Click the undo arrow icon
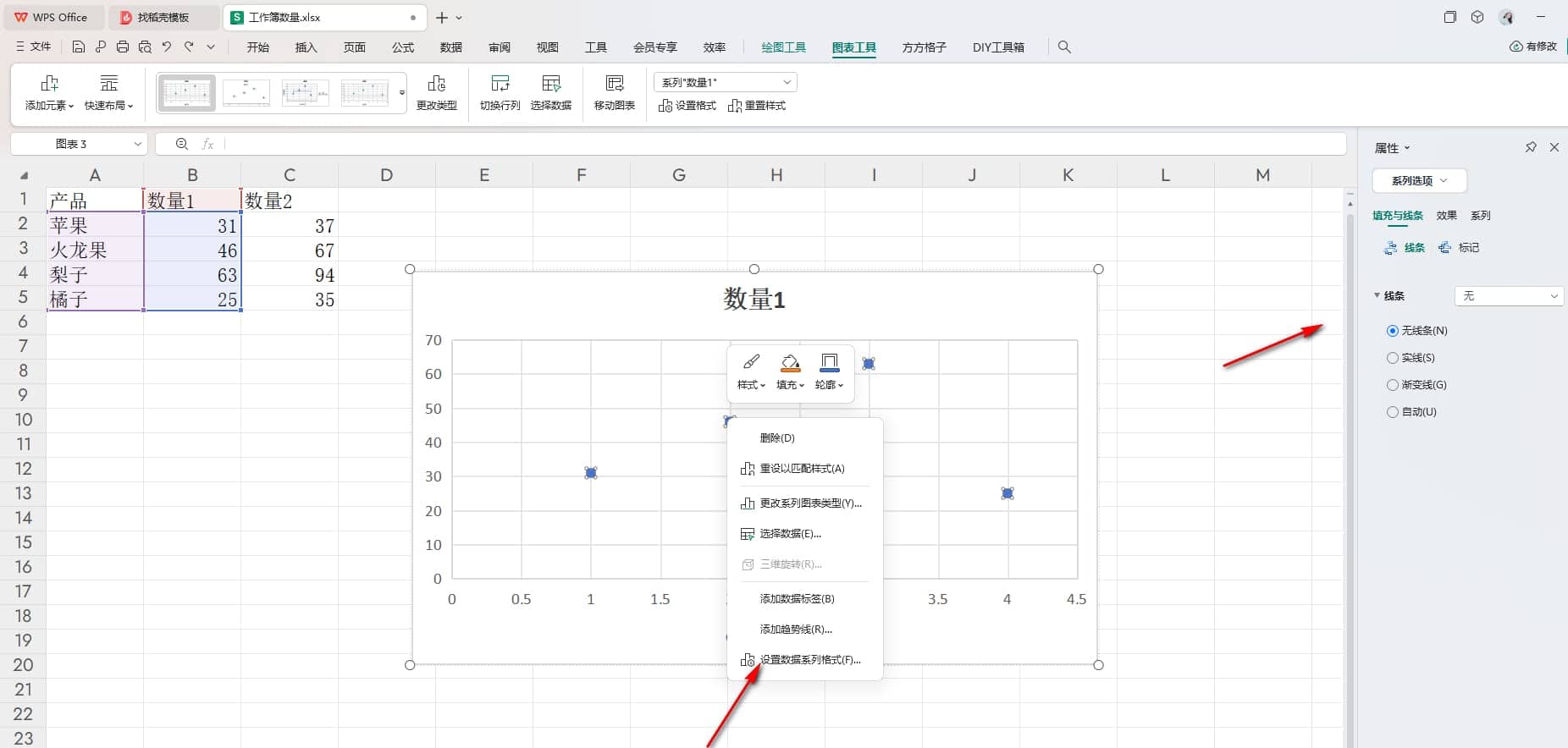This screenshot has width=1568, height=748. tap(167, 47)
